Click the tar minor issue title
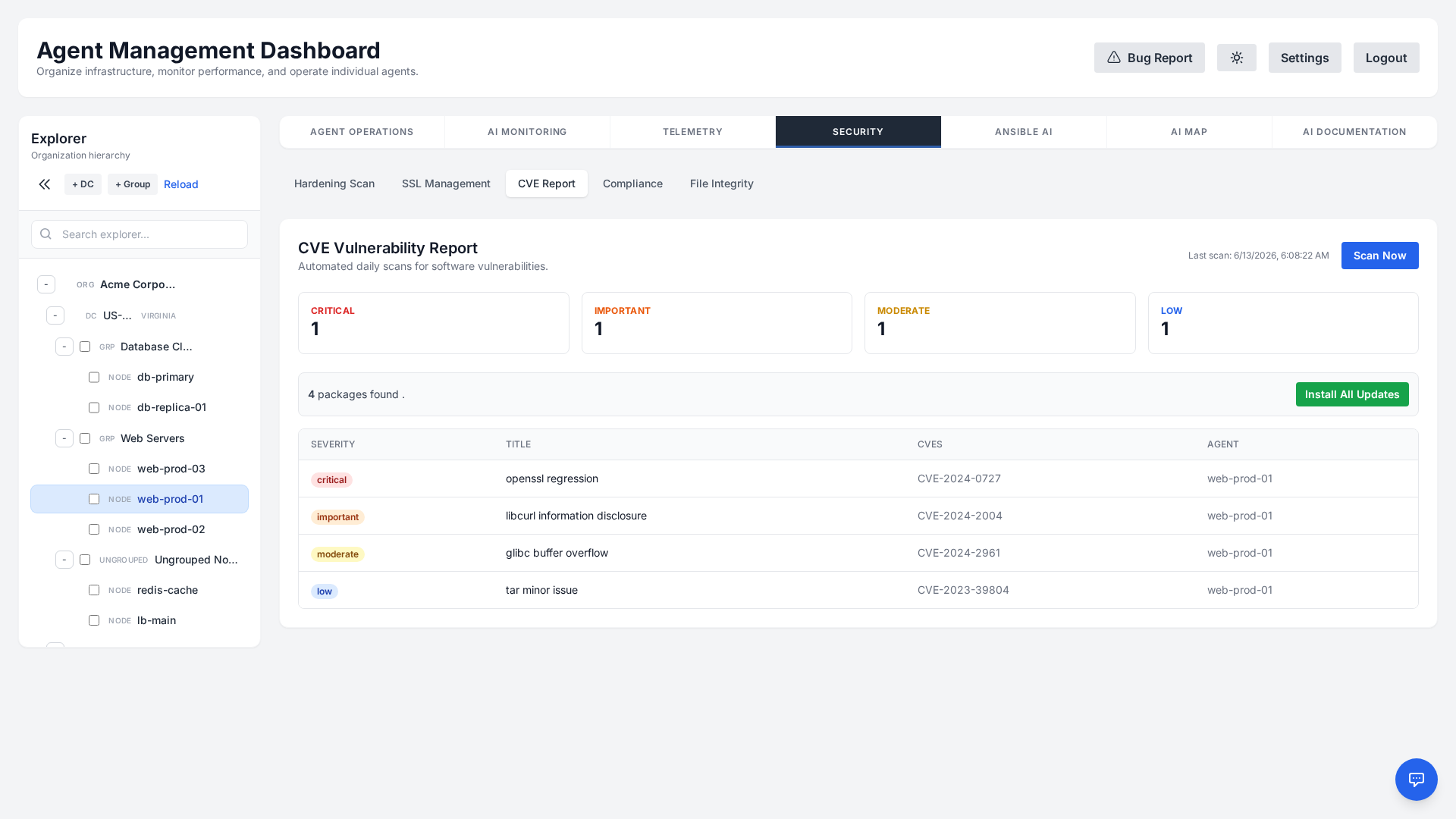This screenshot has height=819, width=1456. (x=541, y=590)
